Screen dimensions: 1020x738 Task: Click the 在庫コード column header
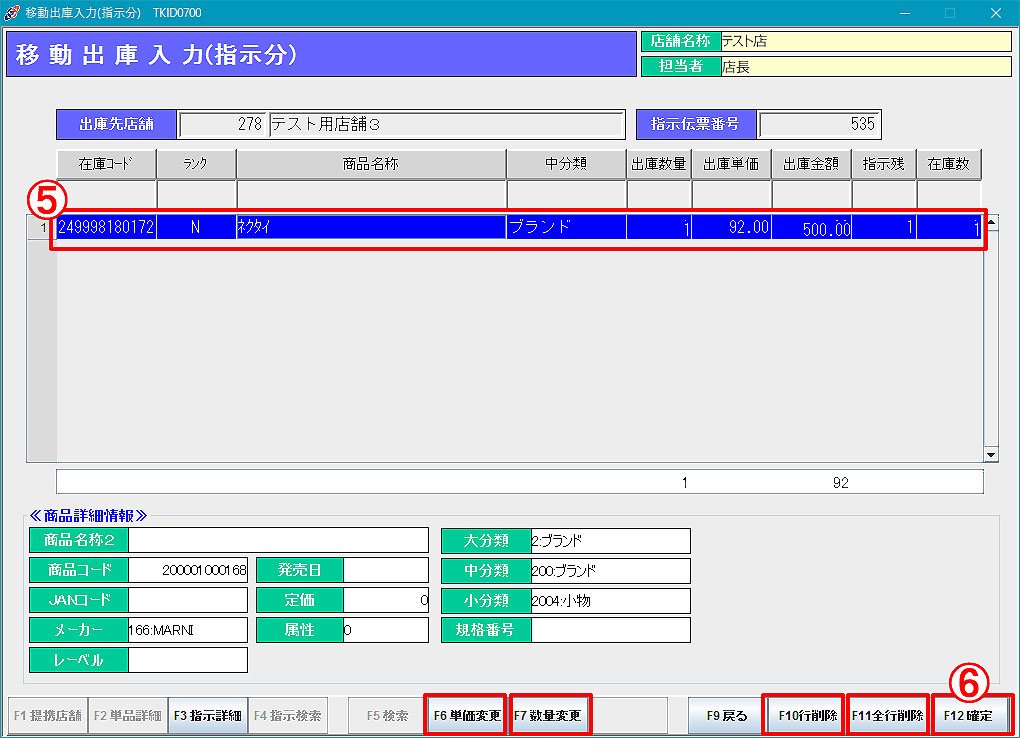click(106, 164)
